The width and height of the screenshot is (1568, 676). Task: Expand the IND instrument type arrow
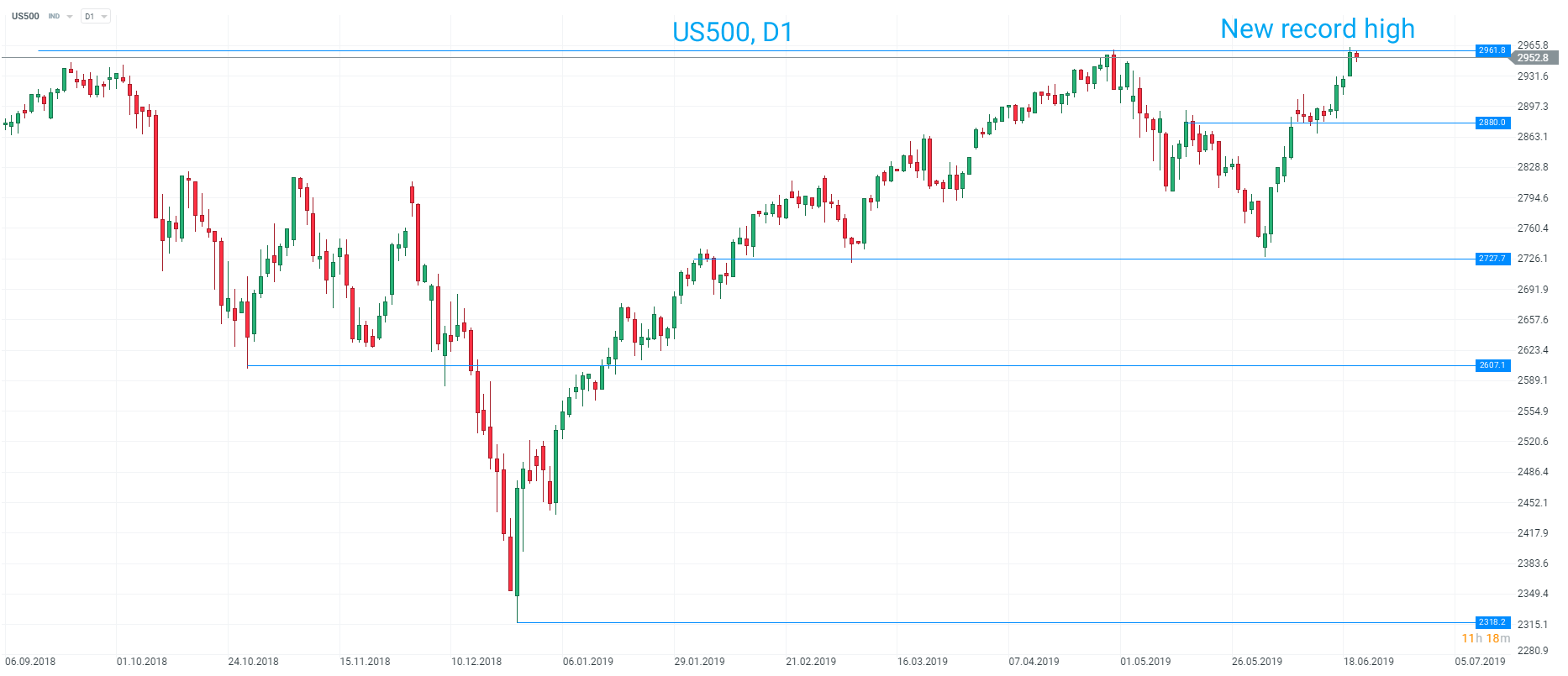tap(70, 17)
